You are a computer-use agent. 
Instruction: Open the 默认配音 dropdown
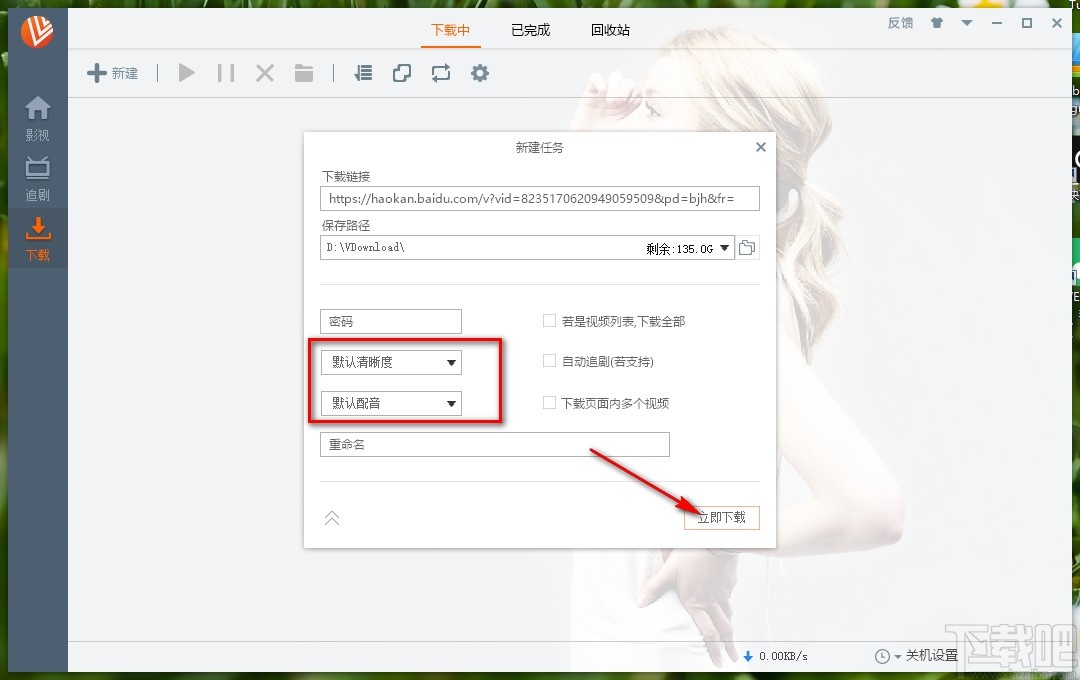point(391,403)
